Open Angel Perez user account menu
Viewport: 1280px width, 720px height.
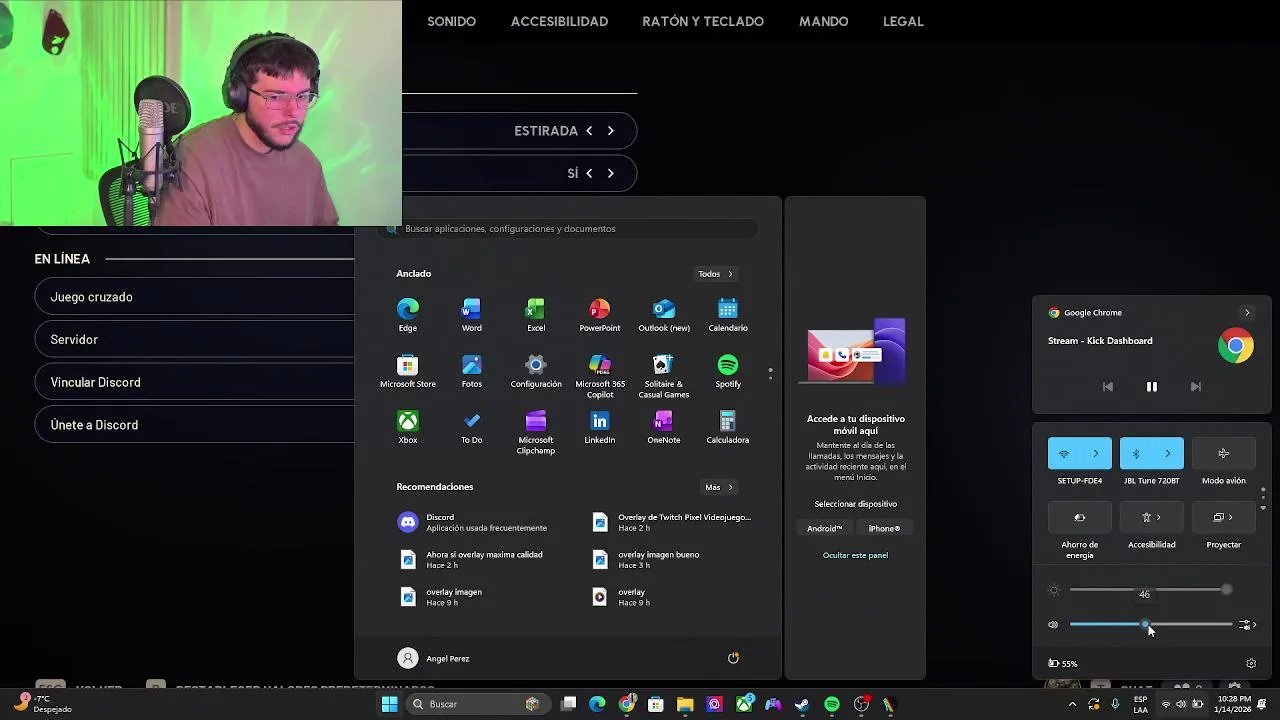(x=434, y=658)
